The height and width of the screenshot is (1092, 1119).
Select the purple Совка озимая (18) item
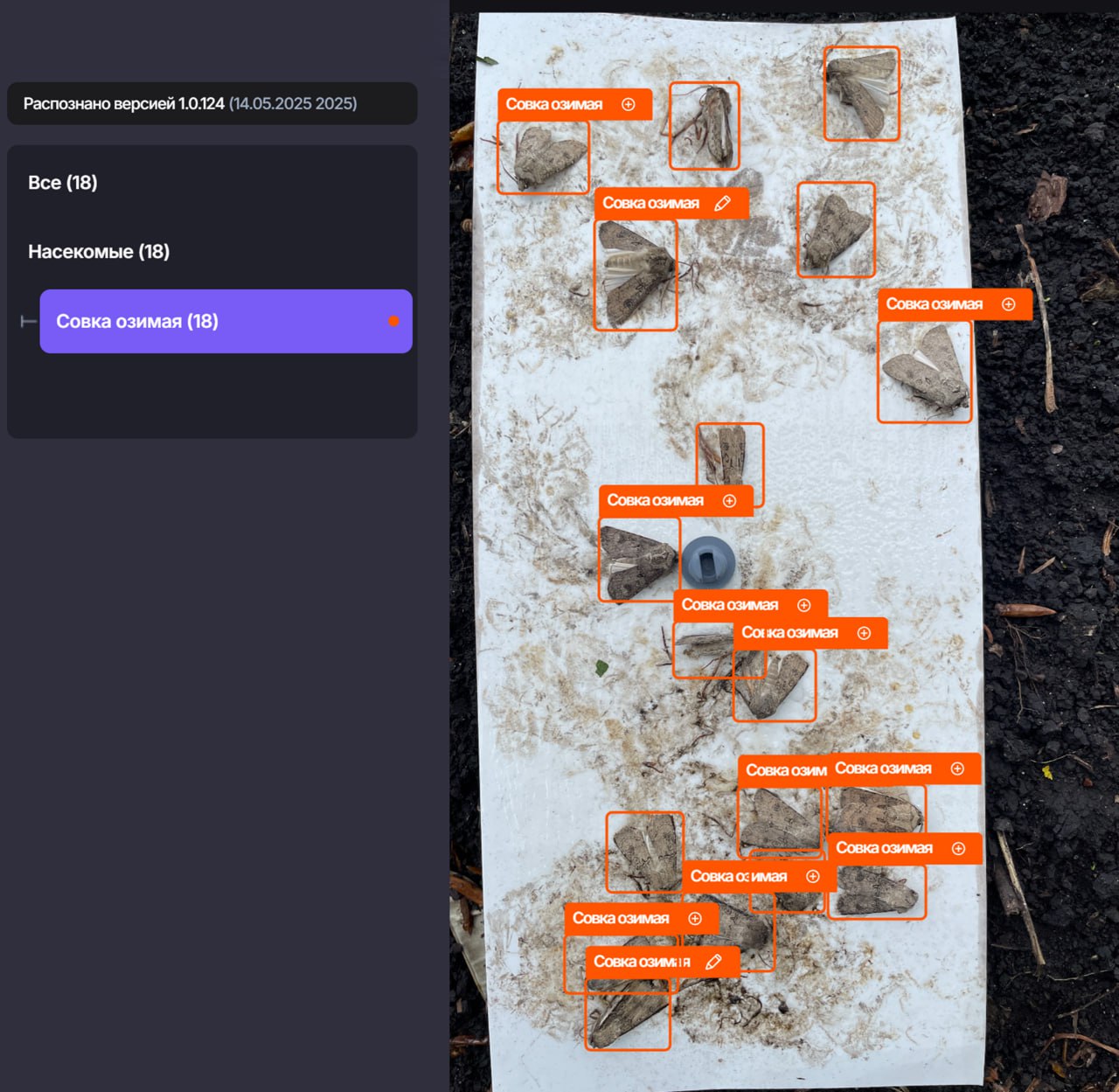coord(226,322)
